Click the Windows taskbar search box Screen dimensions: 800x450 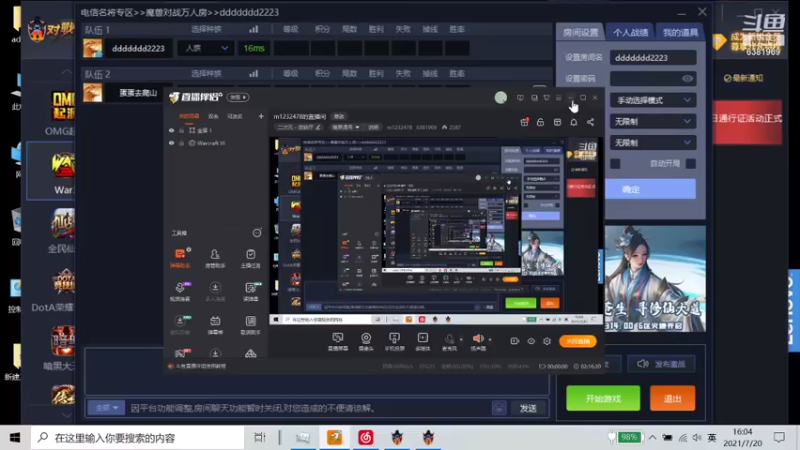tap(138, 437)
